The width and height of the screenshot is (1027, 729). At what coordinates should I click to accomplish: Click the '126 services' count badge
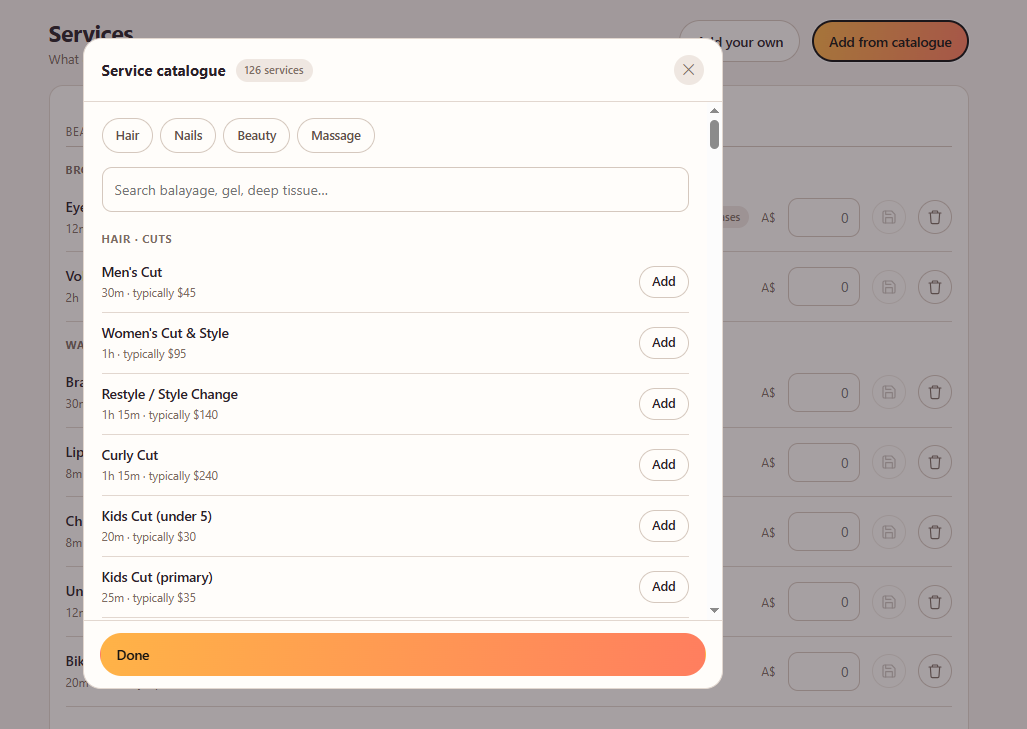(274, 70)
